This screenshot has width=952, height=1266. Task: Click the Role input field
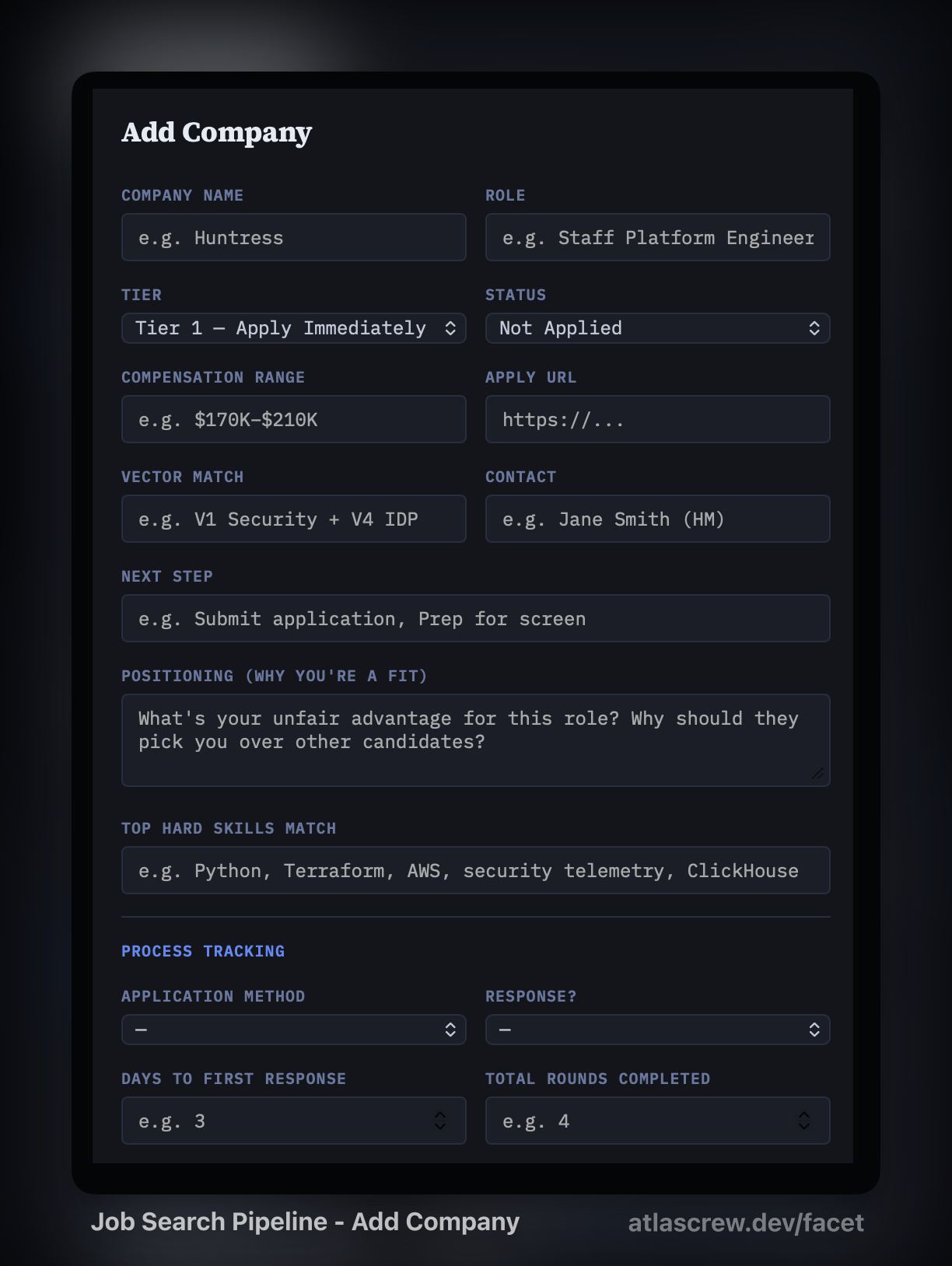tap(657, 237)
